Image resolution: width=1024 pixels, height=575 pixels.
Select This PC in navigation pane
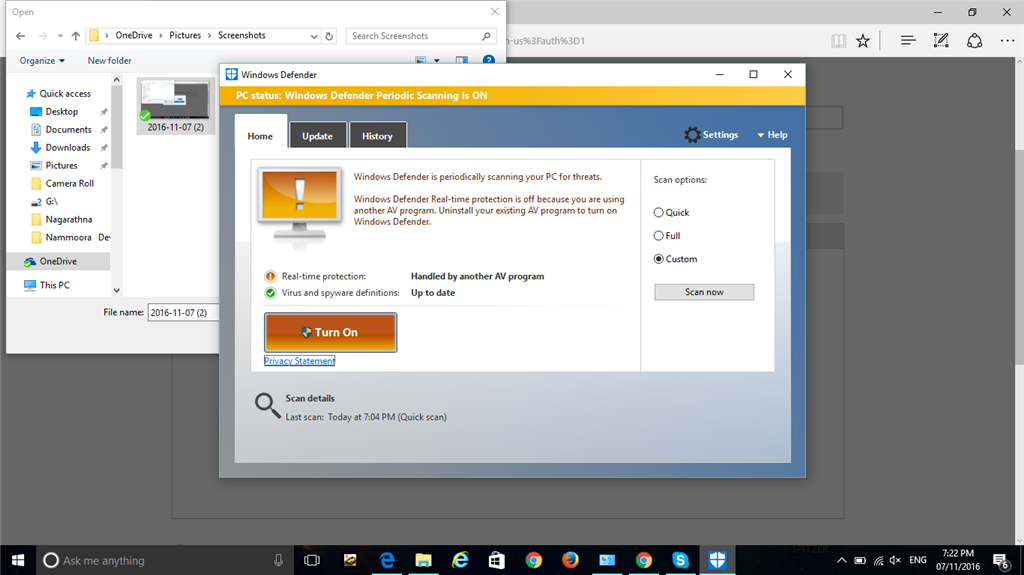(x=54, y=285)
